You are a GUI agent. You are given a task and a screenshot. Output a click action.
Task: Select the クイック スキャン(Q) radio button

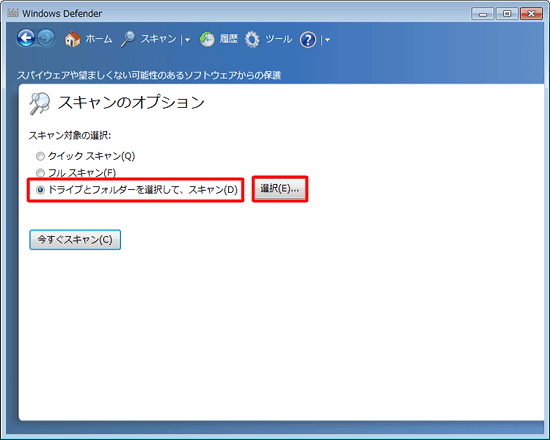40,156
